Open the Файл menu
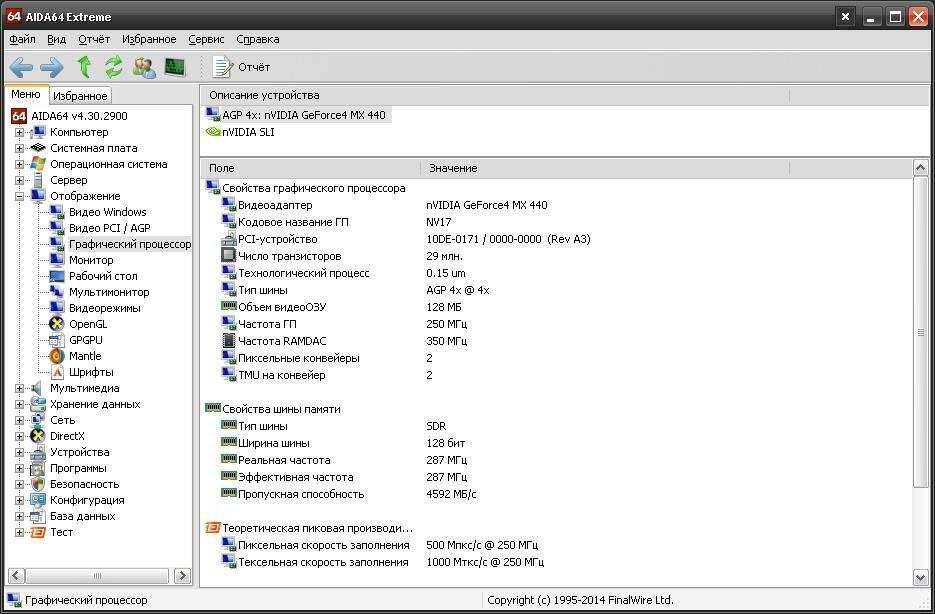 pyautogui.click(x=22, y=39)
